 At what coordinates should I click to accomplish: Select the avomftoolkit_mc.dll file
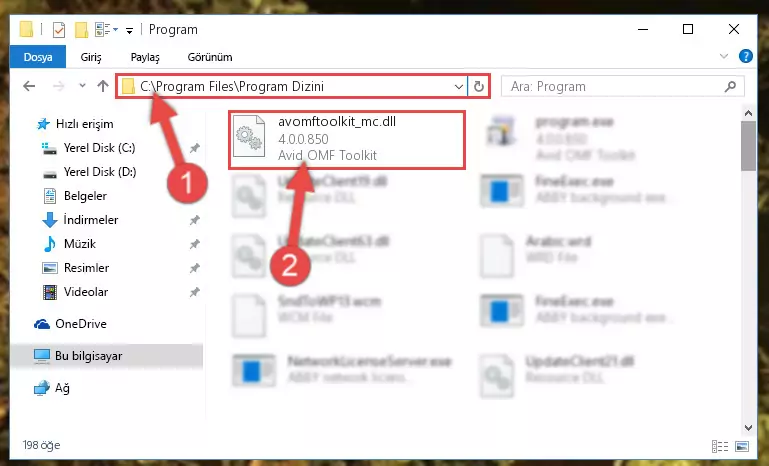347,139
